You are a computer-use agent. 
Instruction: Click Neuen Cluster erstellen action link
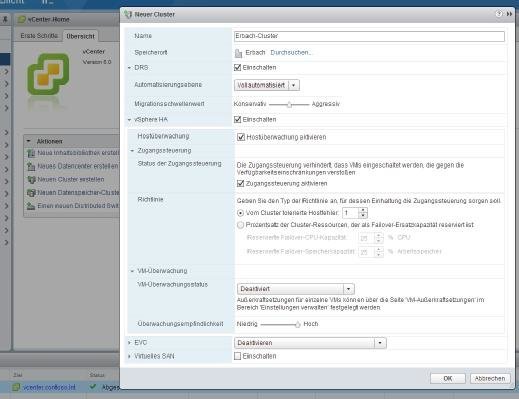(x=71, y=179)
